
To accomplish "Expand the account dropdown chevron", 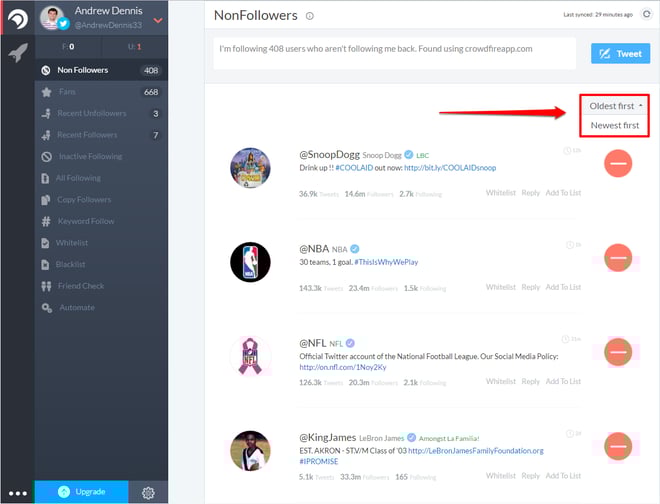I will tap(158, 20).
